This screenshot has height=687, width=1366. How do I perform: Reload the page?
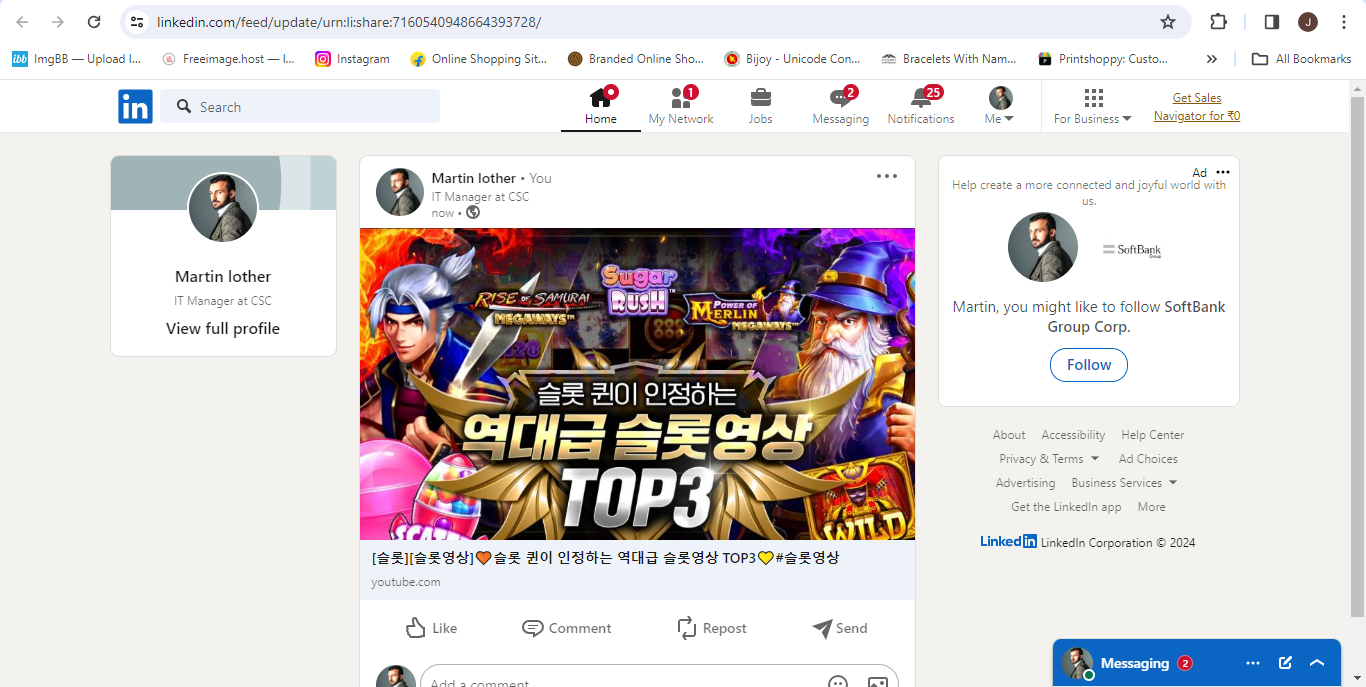(x=94, y=22)
